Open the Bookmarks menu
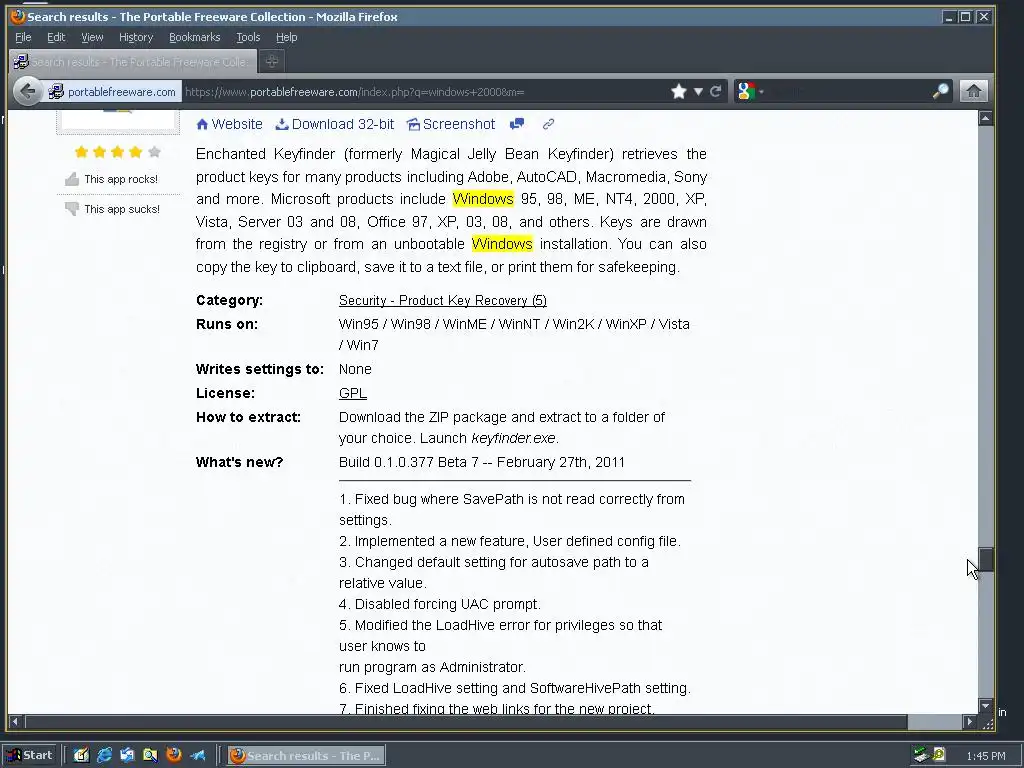 click(x=195, y=37)
